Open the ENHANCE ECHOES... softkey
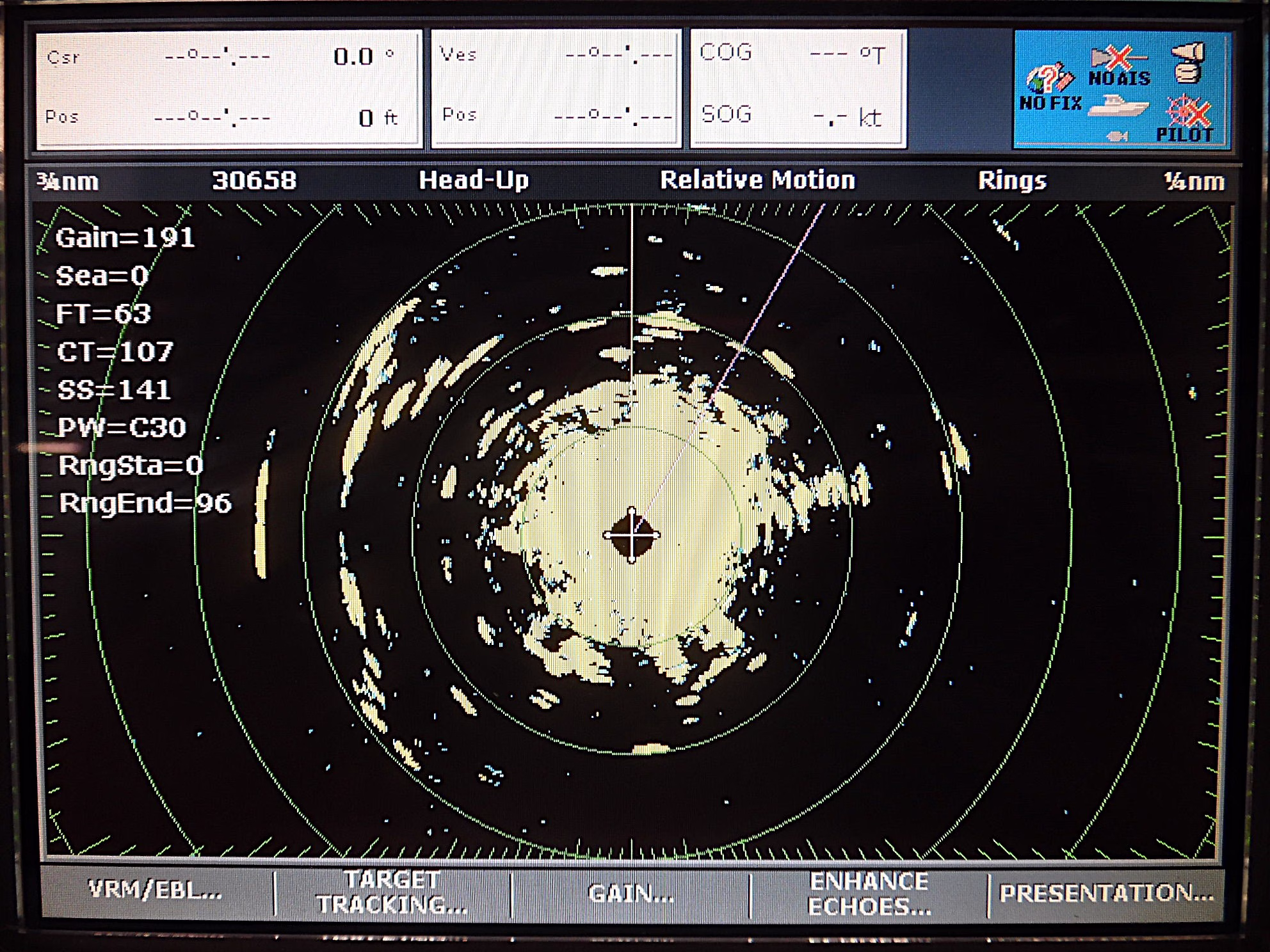Image resolution: width=1270 pixels, height=952 pixels. (x=869, y=894)
